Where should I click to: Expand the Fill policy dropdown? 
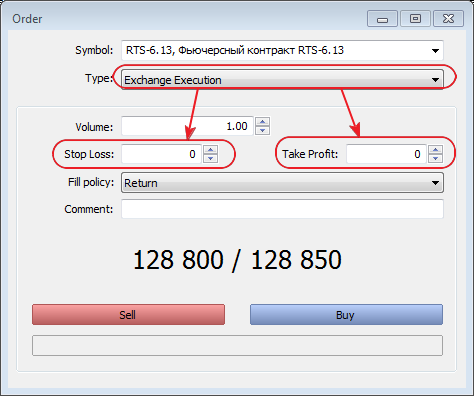click(282, 183)
